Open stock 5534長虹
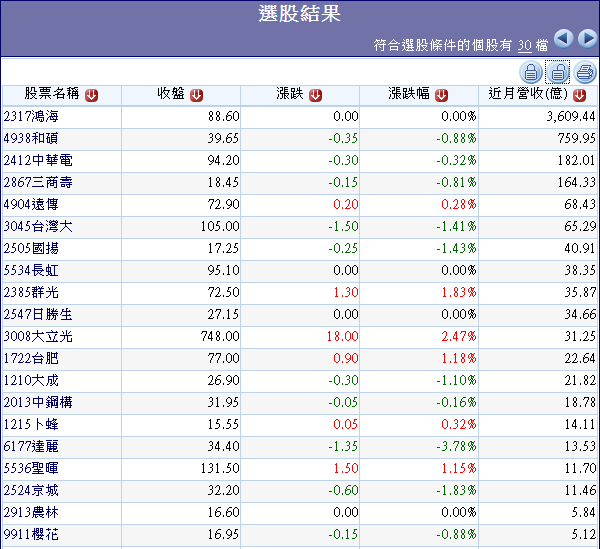The width and height of the screenshot is (600, 549). [x=31, y=270]
